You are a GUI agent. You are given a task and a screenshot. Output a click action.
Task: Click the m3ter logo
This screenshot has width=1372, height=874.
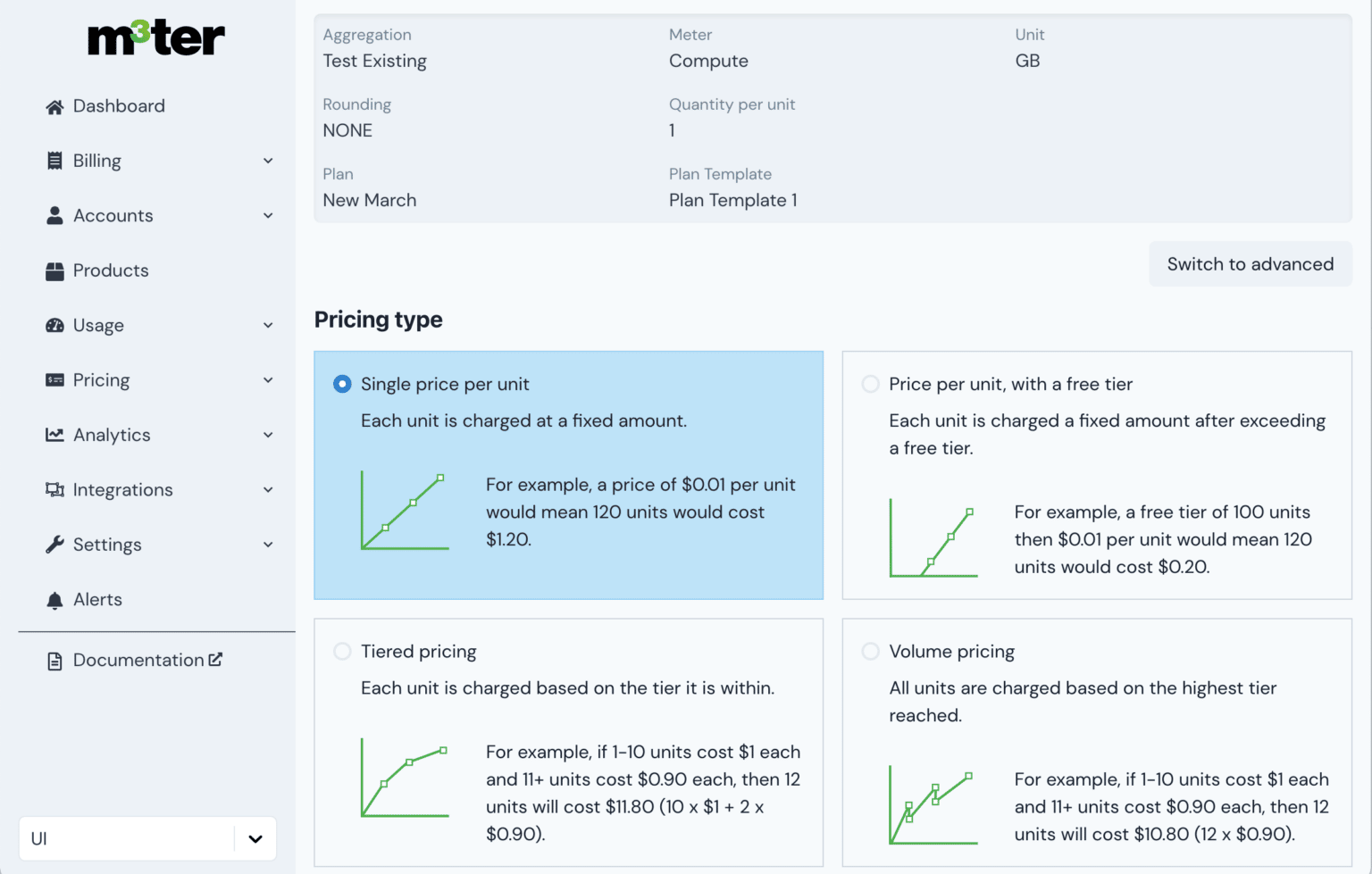click(x=155, y=38)
